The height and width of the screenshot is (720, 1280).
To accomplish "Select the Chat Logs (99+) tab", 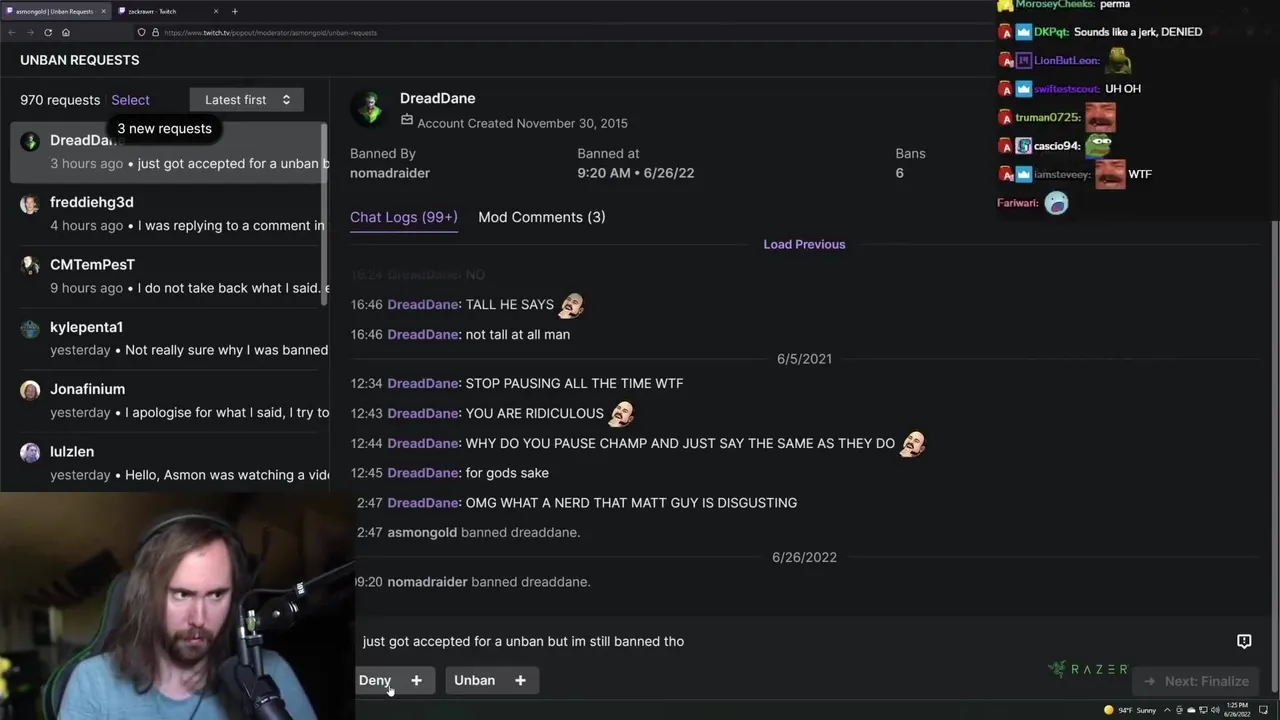I will click(404, 217).
